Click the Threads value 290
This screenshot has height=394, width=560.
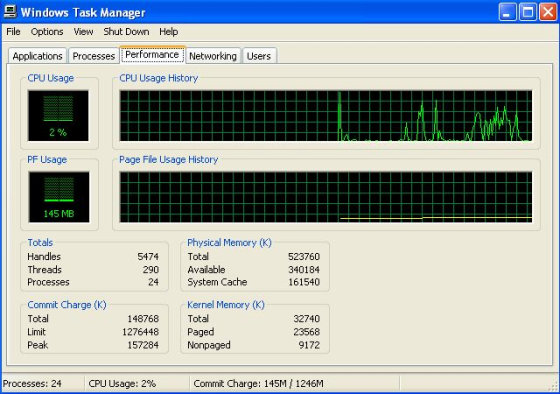151,269
